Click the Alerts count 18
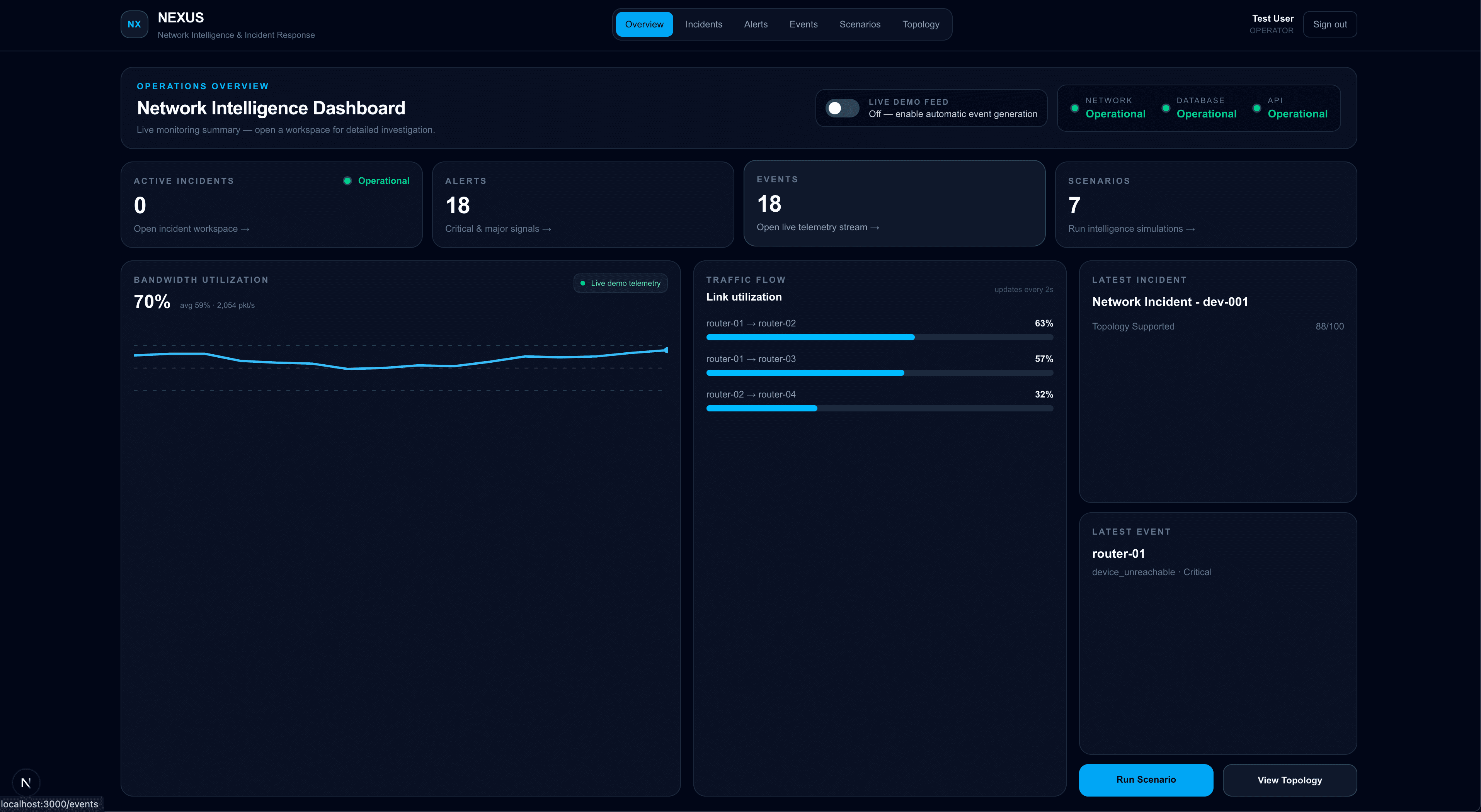This screenshot has height=812, width=1481. (x=458, y=205)
